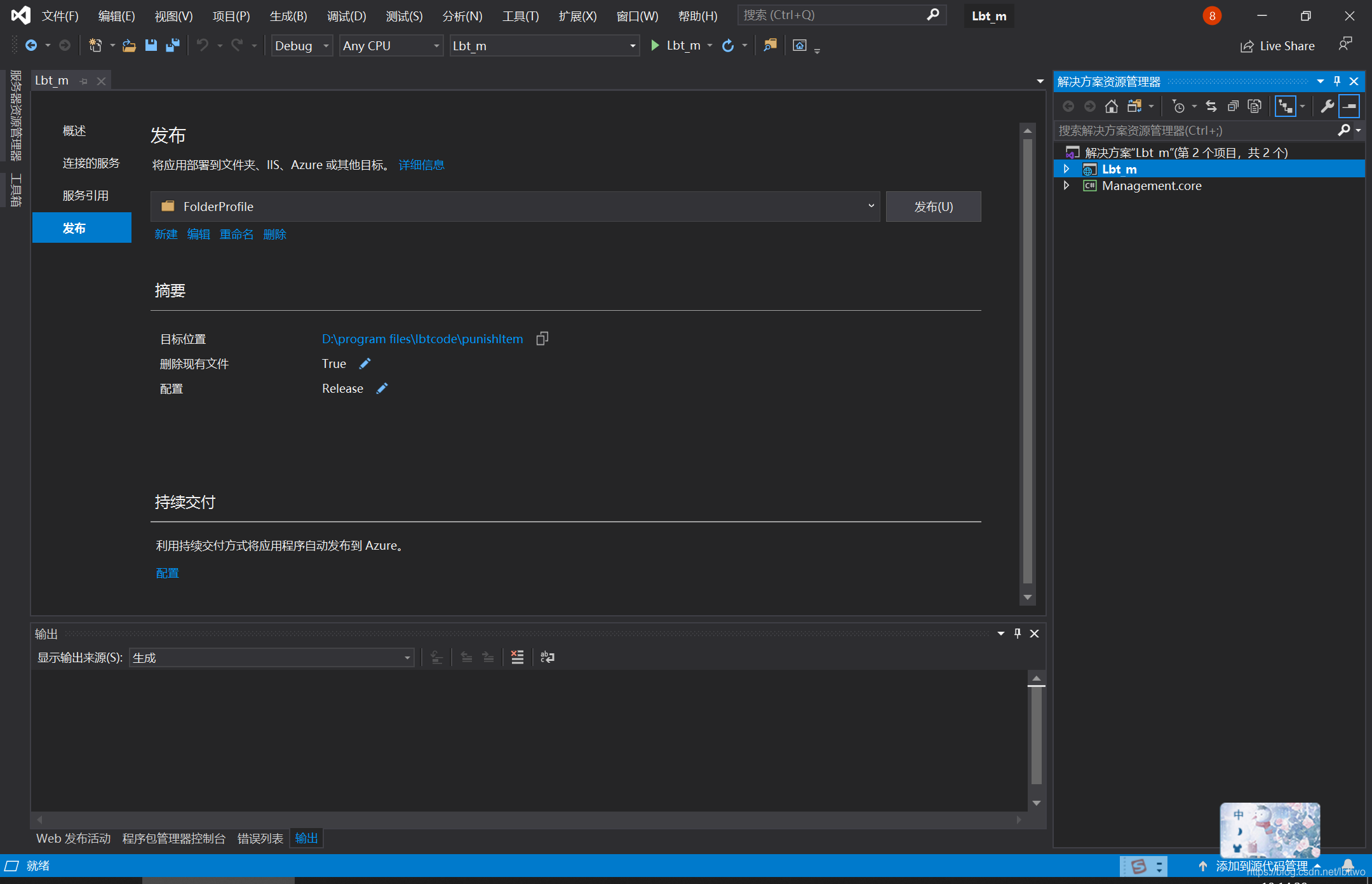Open the 生成(B) menu
The height and width of the screenshot is (884, 1372).
(288, 16)
